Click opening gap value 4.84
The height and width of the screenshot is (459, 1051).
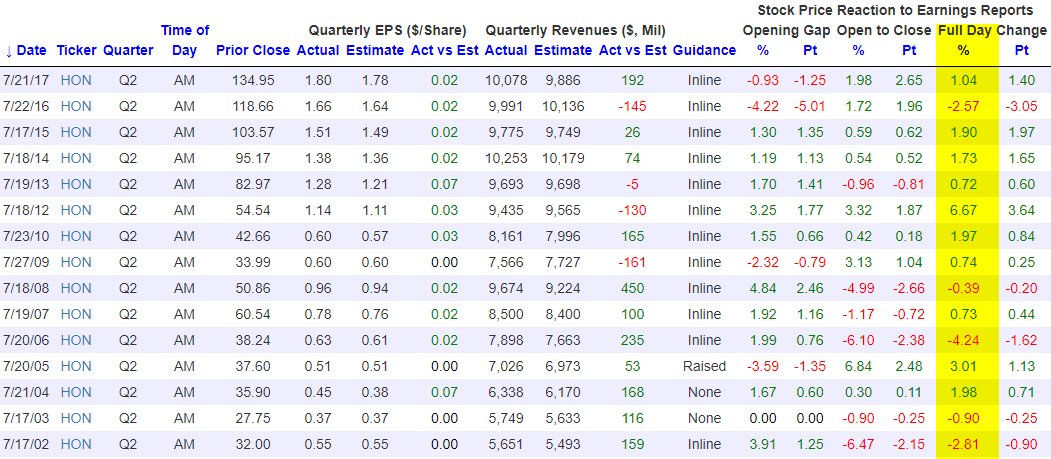[762, 289]
